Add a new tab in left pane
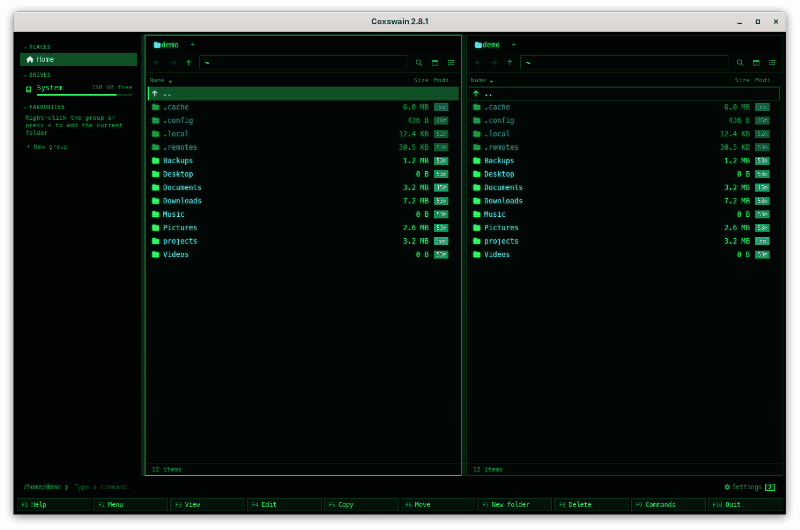 tap(193, 45)
